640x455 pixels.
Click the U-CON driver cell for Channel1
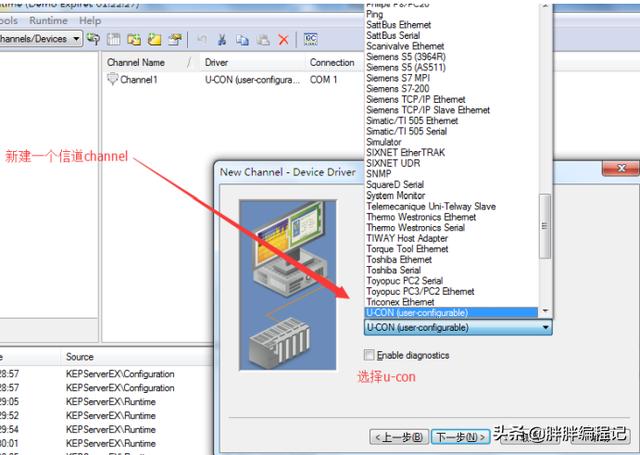click(252, 80)
